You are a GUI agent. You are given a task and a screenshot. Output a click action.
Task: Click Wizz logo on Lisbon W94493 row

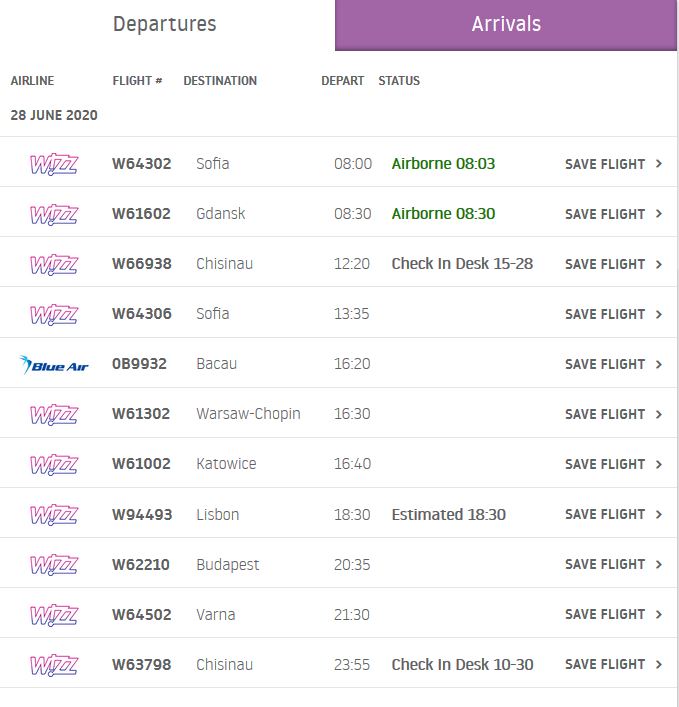(54, 514)
